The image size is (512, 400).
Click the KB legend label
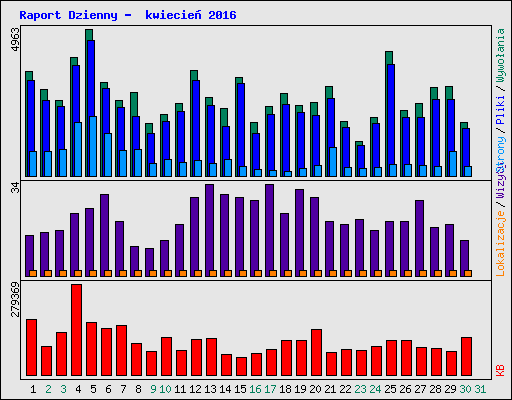[500, 370]
